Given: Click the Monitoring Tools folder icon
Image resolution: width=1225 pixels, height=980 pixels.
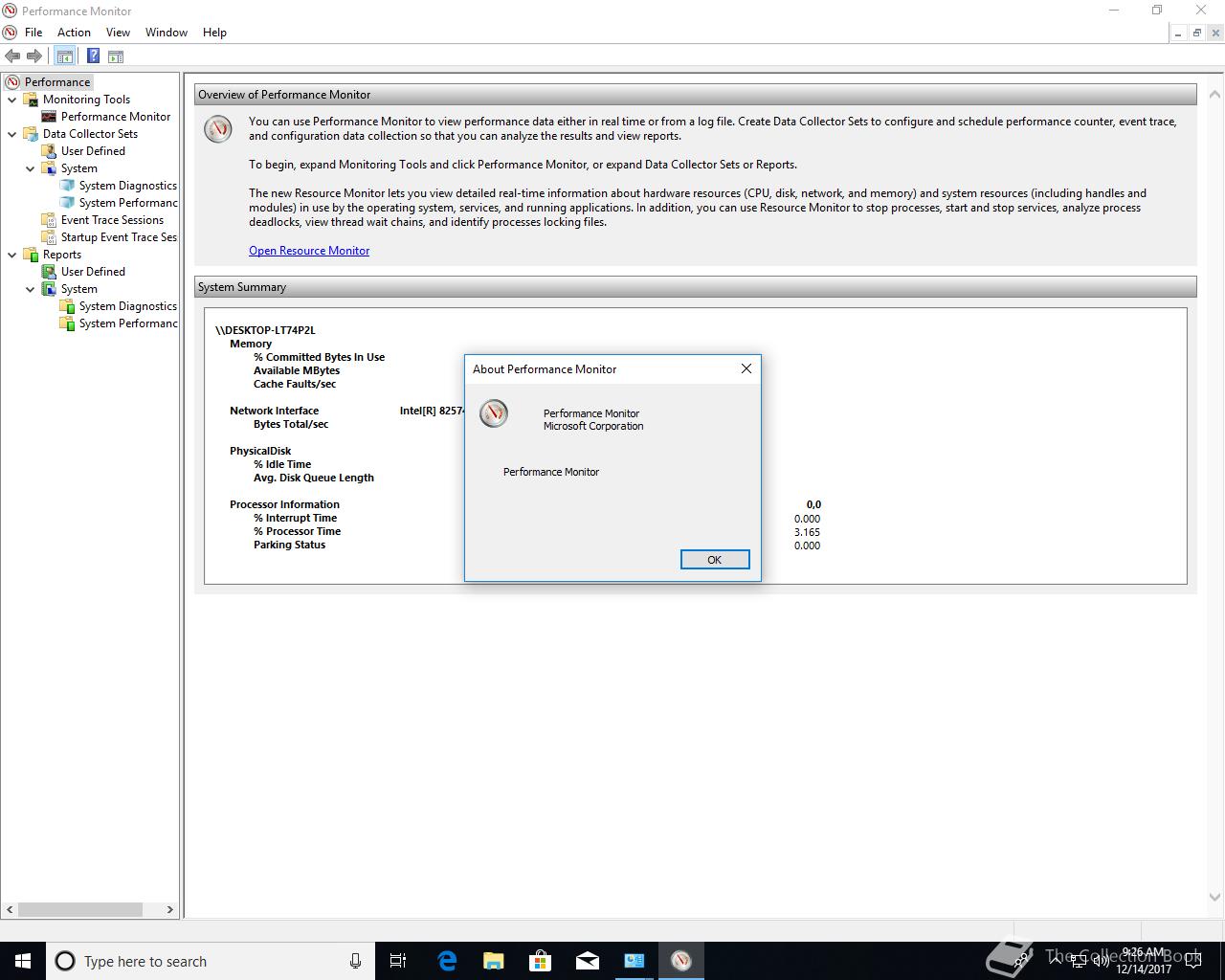Looking at the screenshot, I should tap(31, 100).
